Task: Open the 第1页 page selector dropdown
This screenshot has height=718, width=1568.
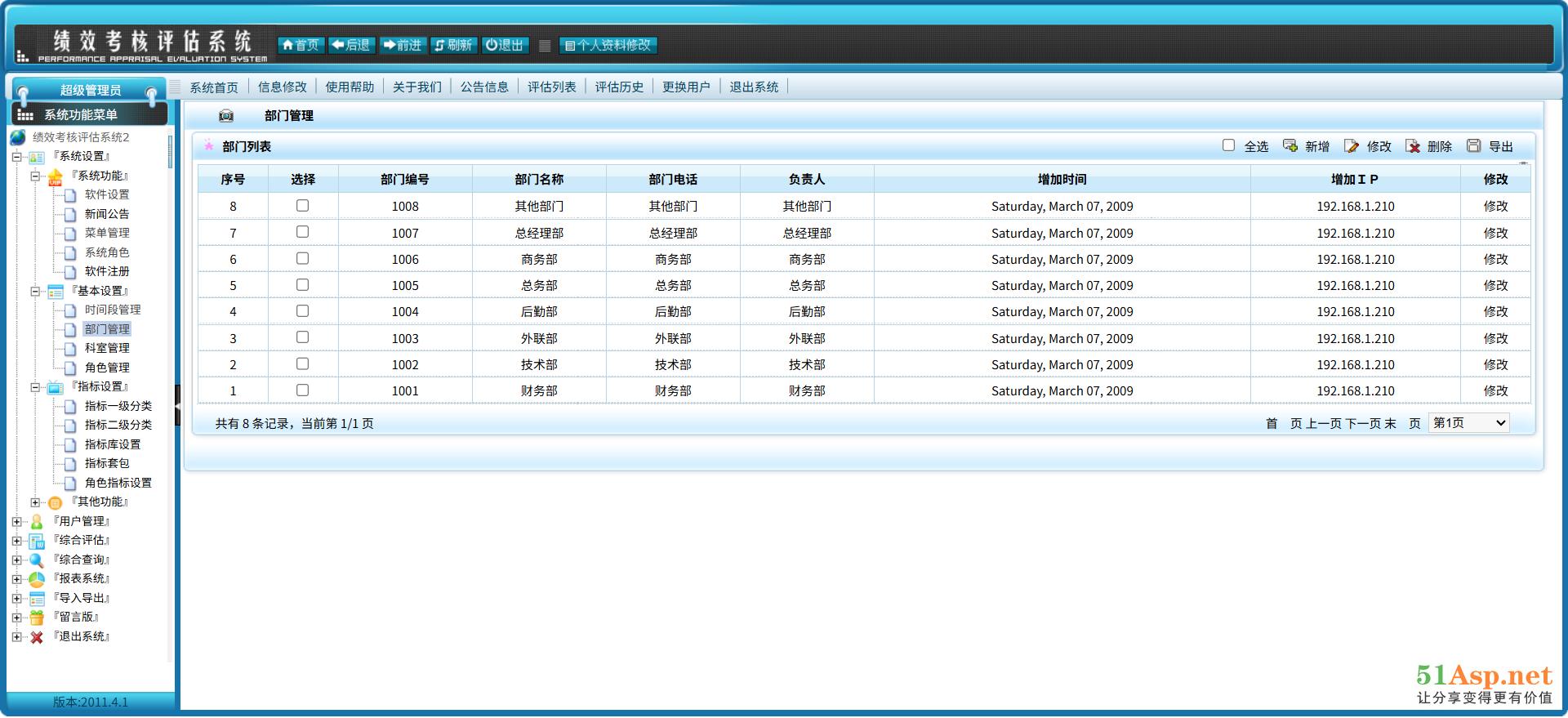Action: pos(1468,423)
